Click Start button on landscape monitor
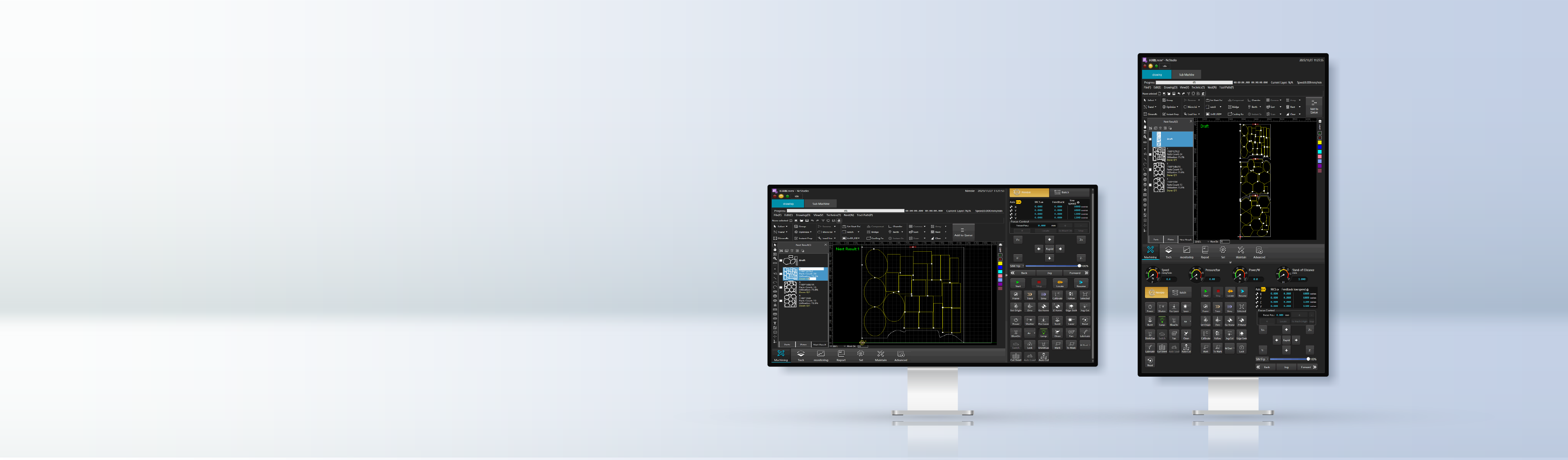Screen dimensions: 1568x460 pos(1018,284)
